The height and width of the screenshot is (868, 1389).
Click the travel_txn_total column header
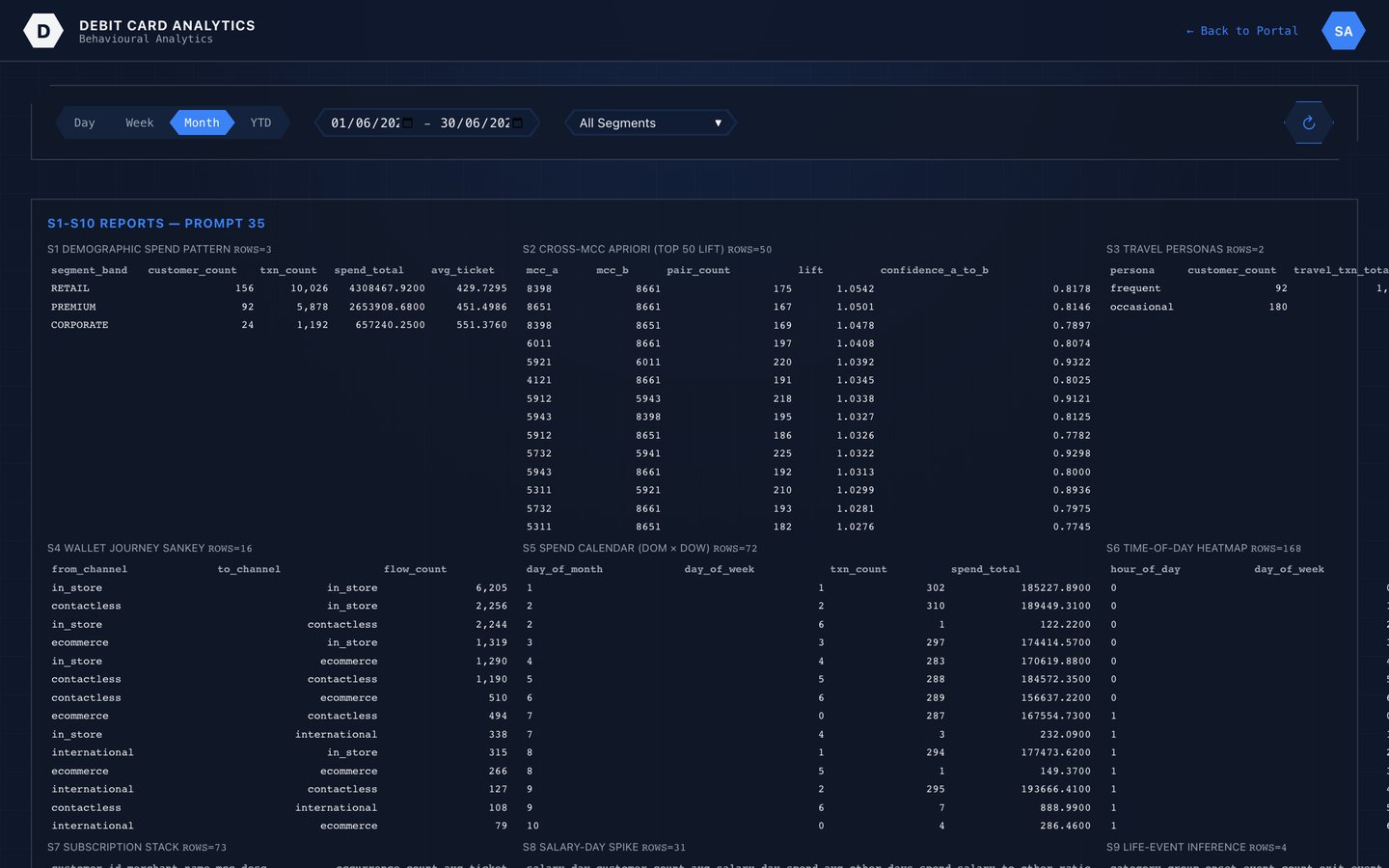1342,270
